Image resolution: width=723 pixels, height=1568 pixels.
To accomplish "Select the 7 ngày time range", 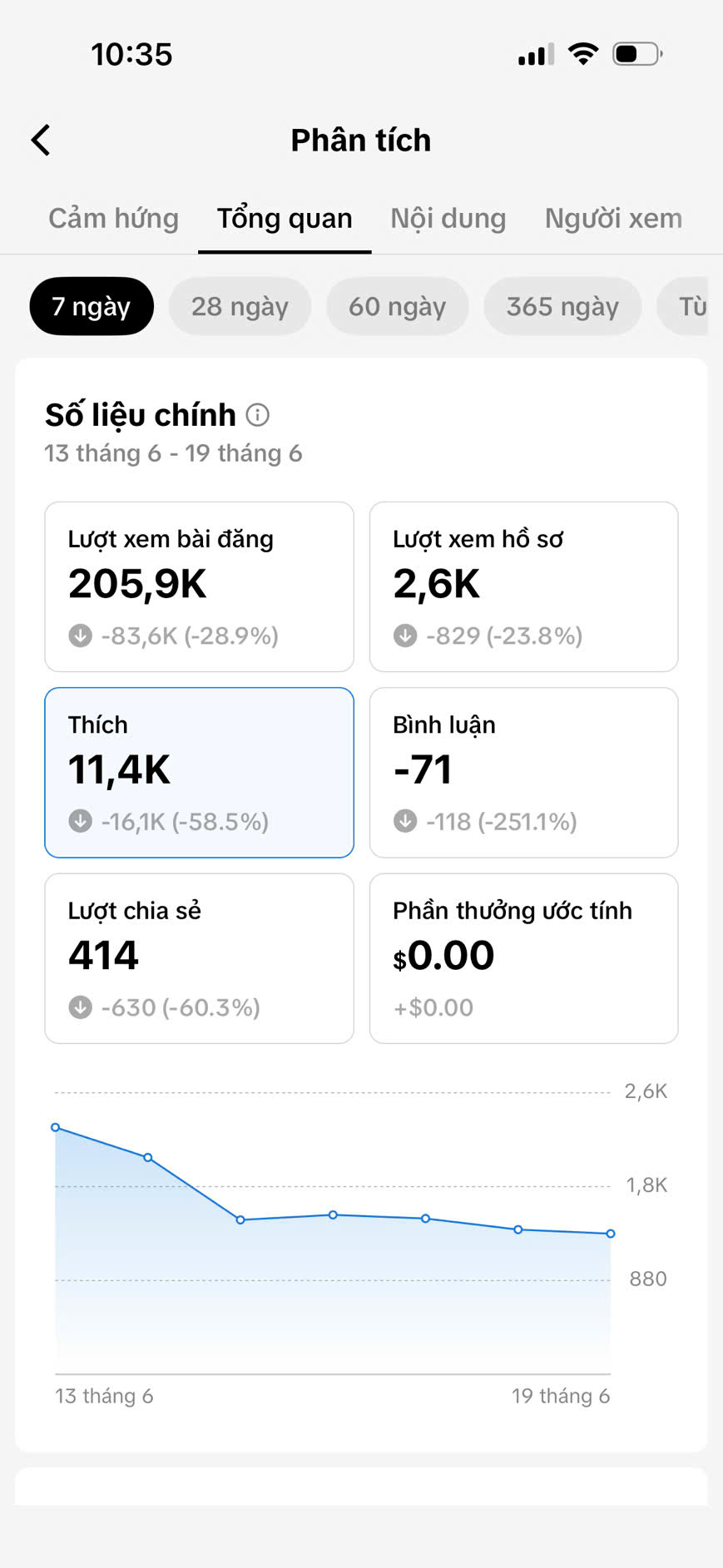I will click(92, 306).
